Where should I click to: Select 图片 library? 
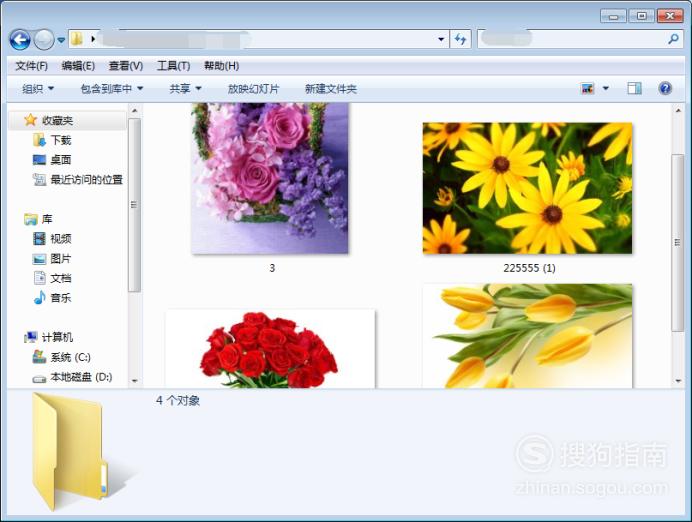pyautogui.click(x=61, y=259)
